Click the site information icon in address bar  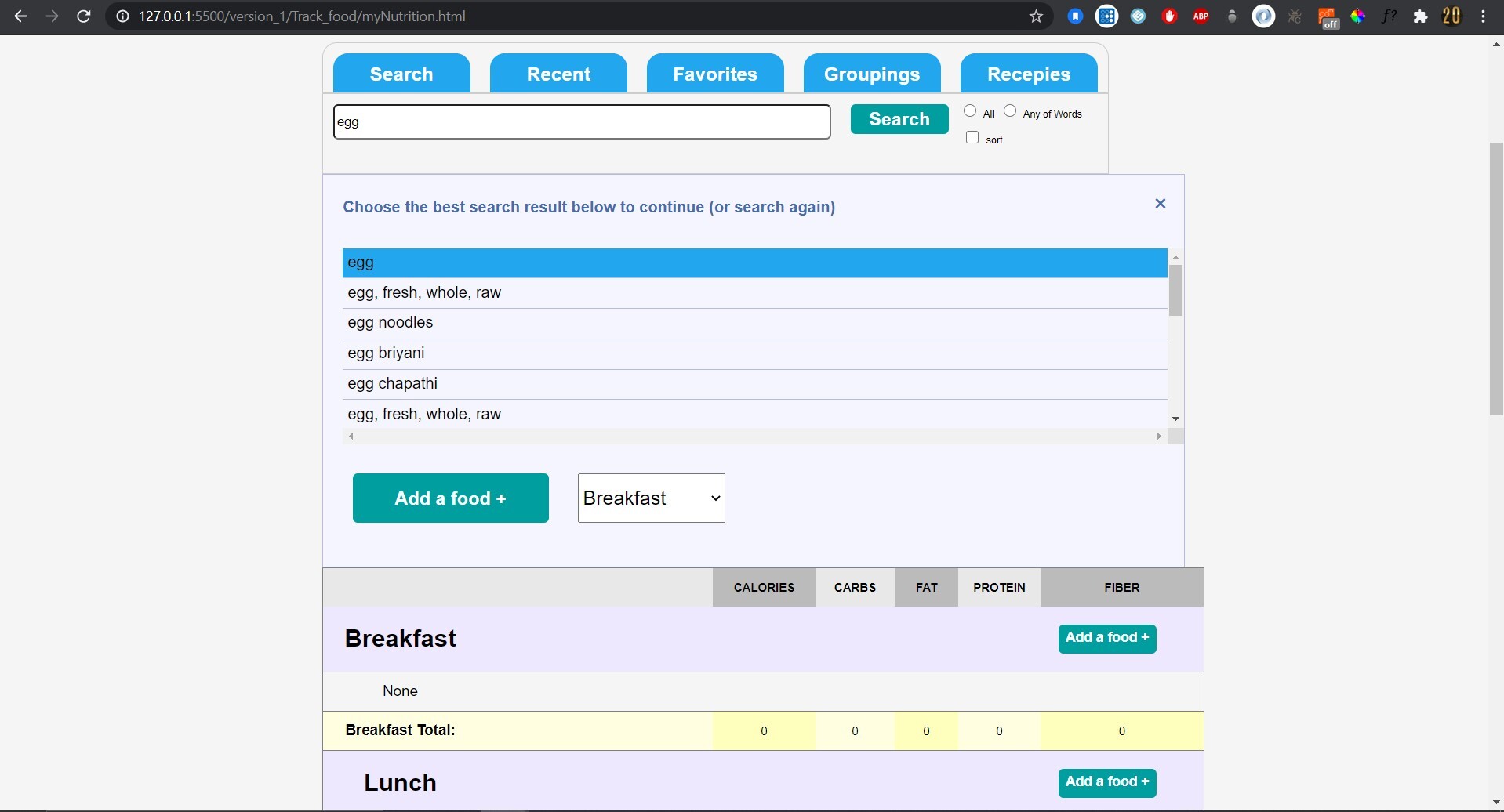pos(122,16)
